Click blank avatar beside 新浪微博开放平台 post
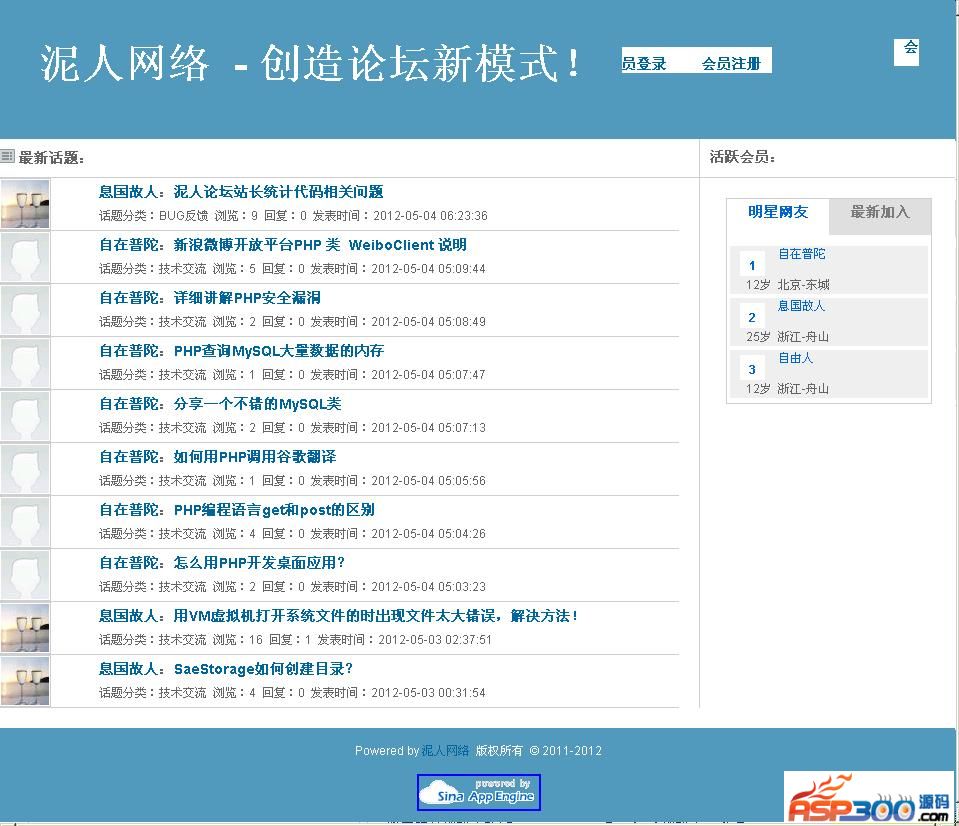This screenshot has height=826, width=959. 25,257
